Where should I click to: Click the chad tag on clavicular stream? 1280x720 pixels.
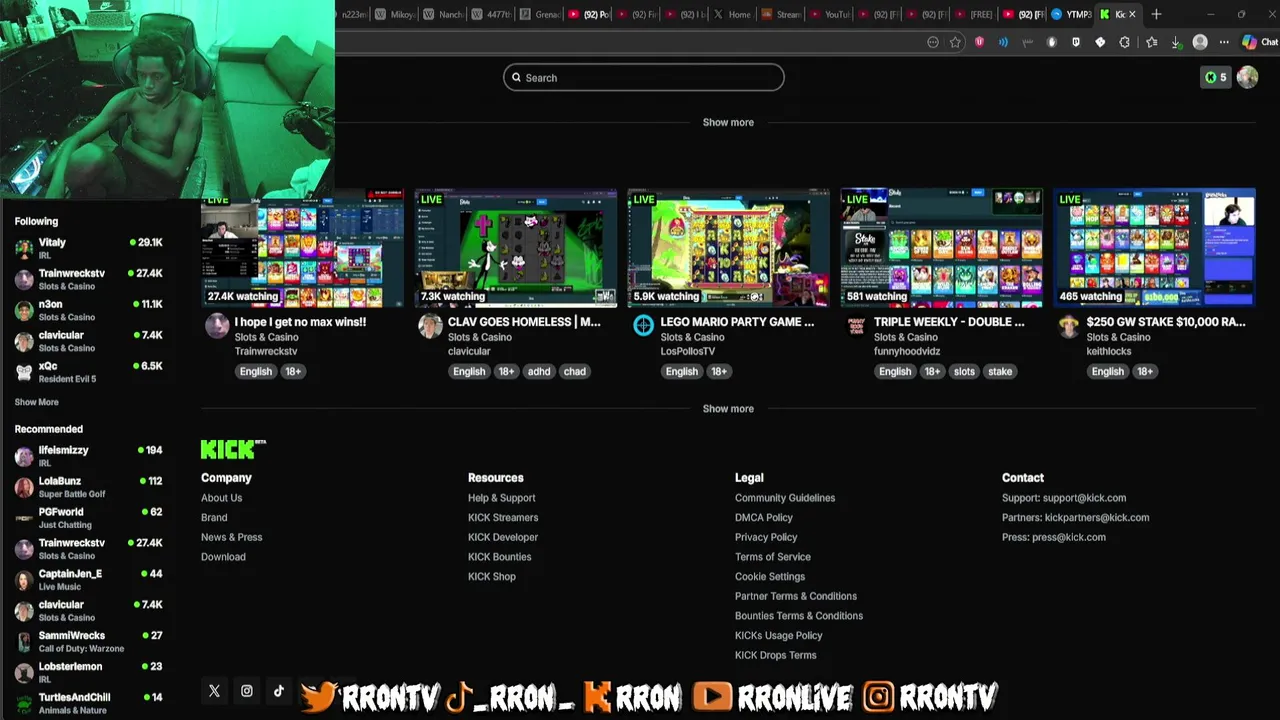tap(574, 371)
